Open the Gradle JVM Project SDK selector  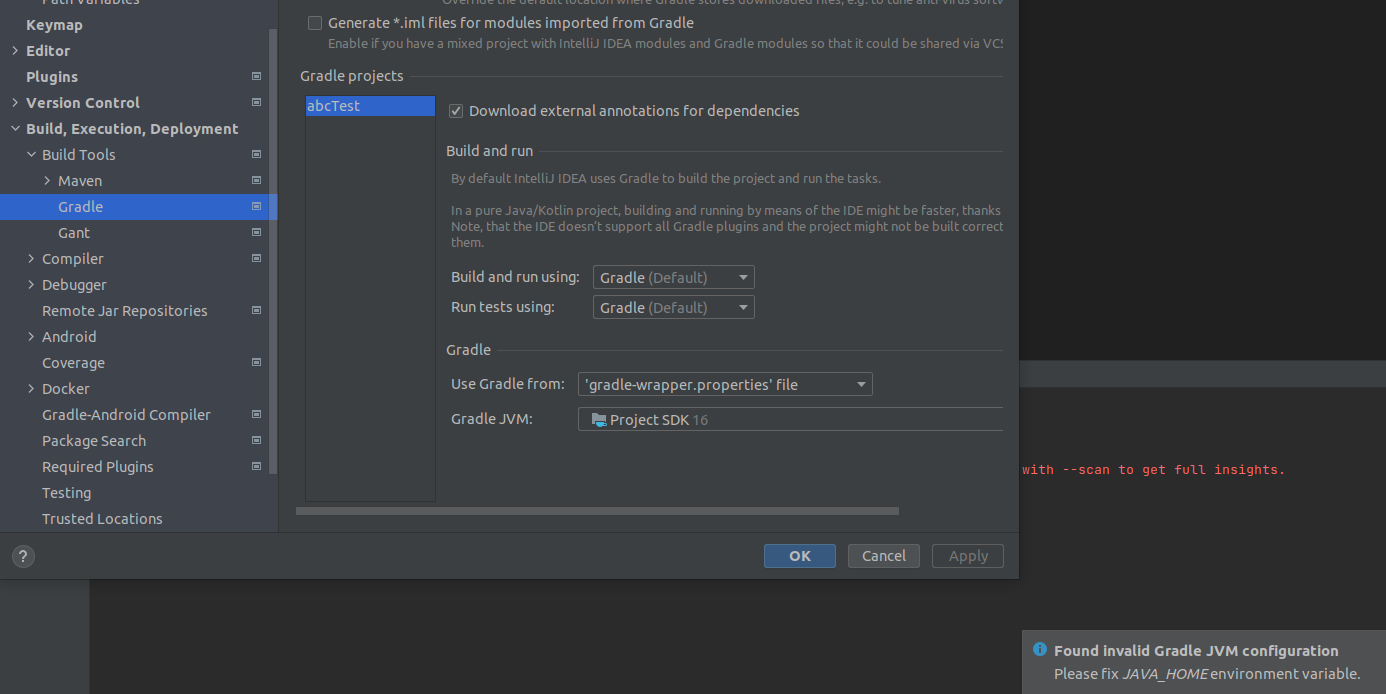coord(790,420)
